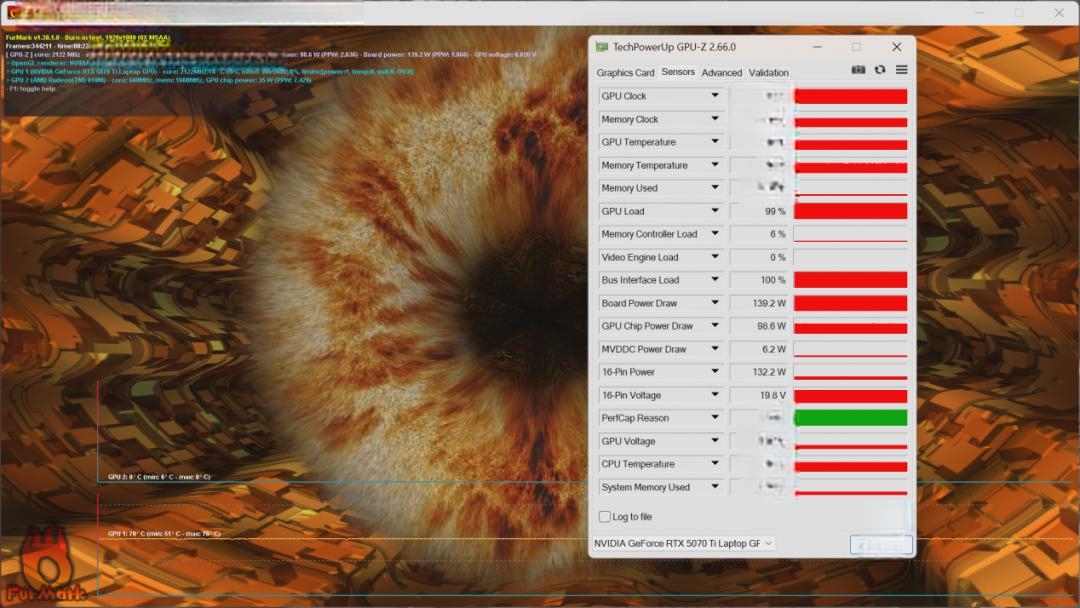Open the Memory Used sensor dropdown

click(x=715, y=188)
